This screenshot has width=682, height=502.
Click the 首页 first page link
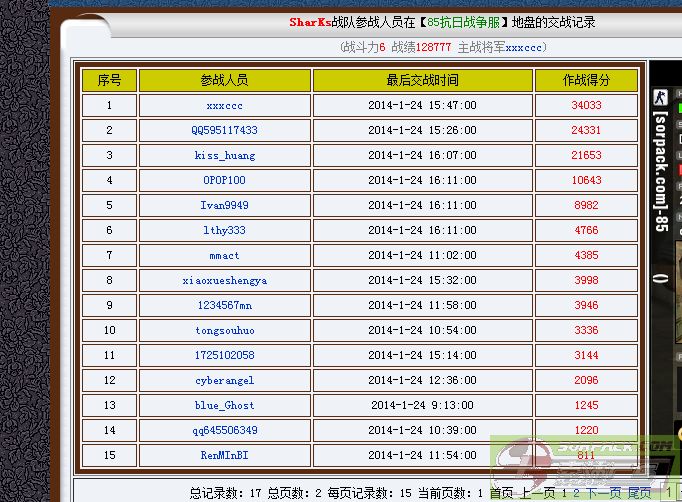[x=501, y=493]
